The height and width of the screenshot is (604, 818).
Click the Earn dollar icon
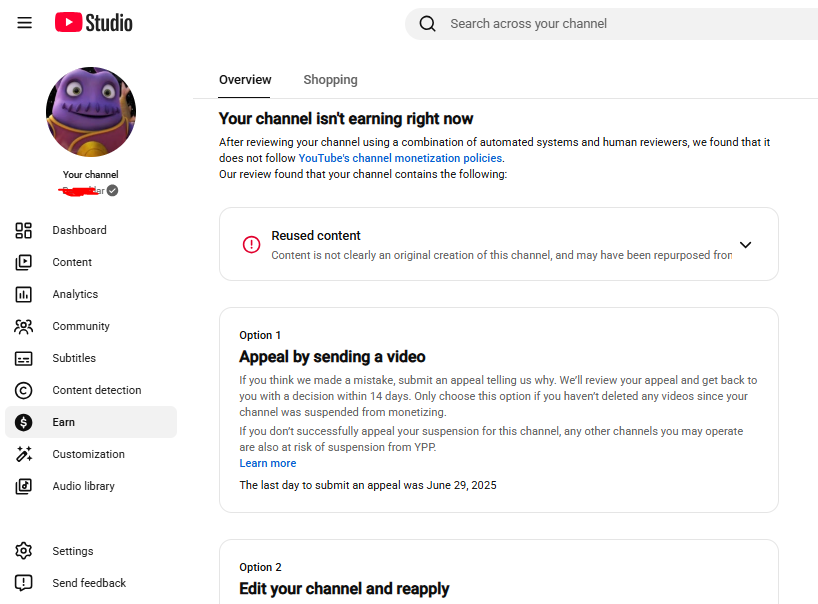(23, 422)
